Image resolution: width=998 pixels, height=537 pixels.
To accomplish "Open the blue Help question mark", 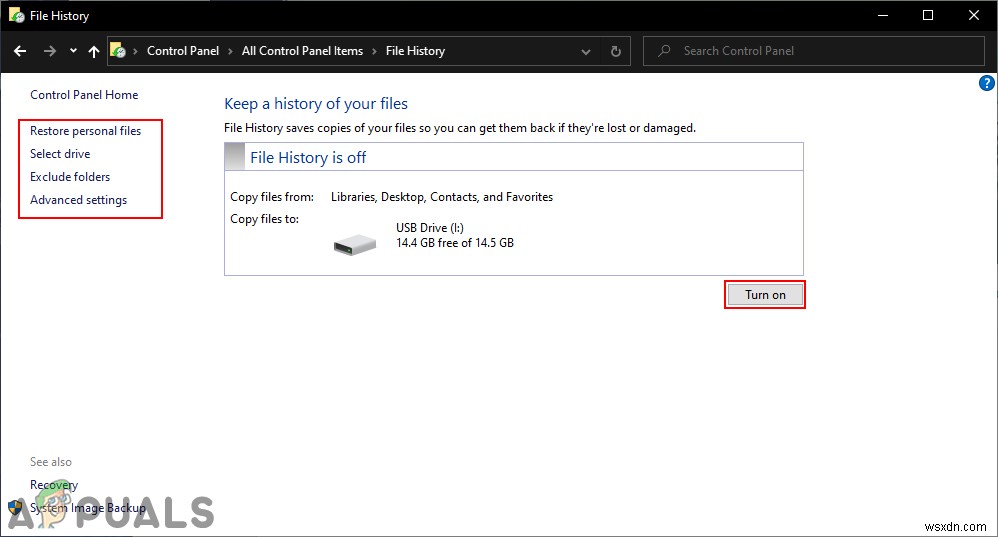I will tap(986, 84).
